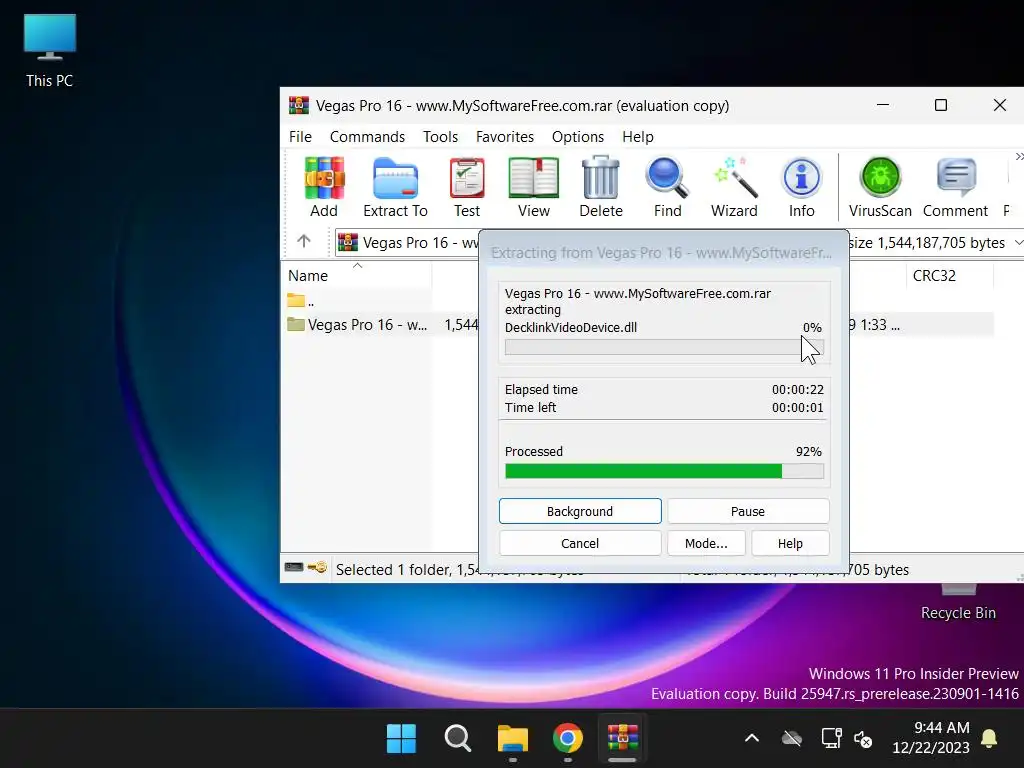Show hidden tray icons chevron
The width and height of the screenshot is (1024, 768).
(752, 739)
